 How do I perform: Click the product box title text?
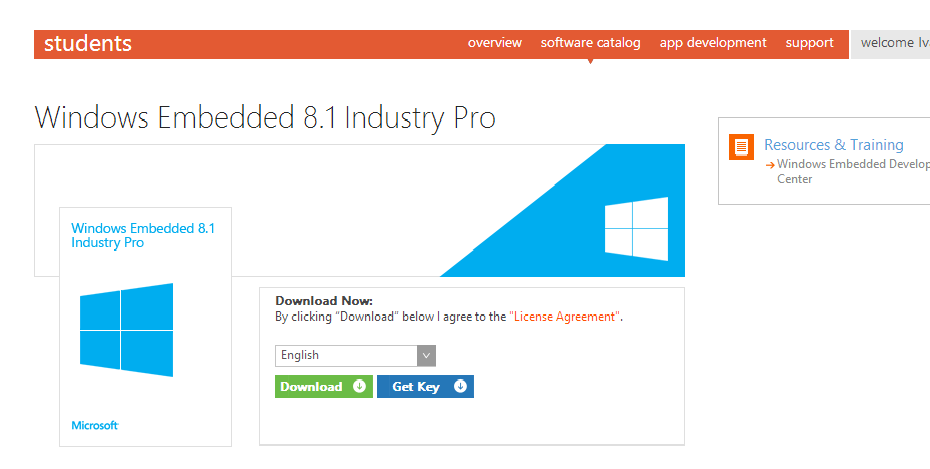[x=143, y=235]
